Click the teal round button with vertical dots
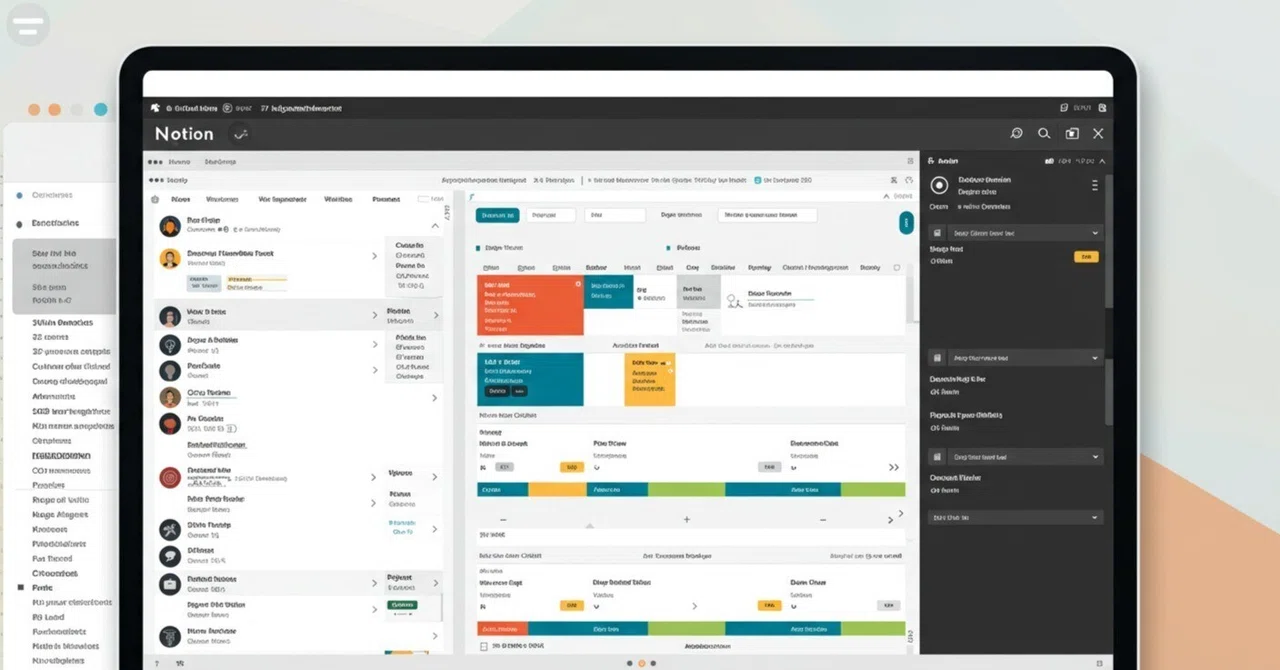The height and width of the screenshot is (670, 1280). pos(906,223)
